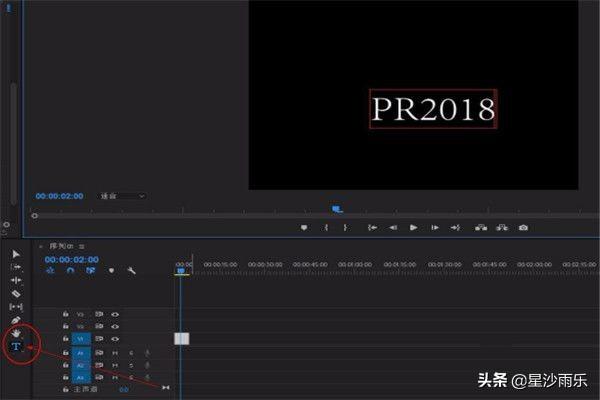Toggle lock on track A3
This screenshot has width=600, height=400.
pos(66,377)
